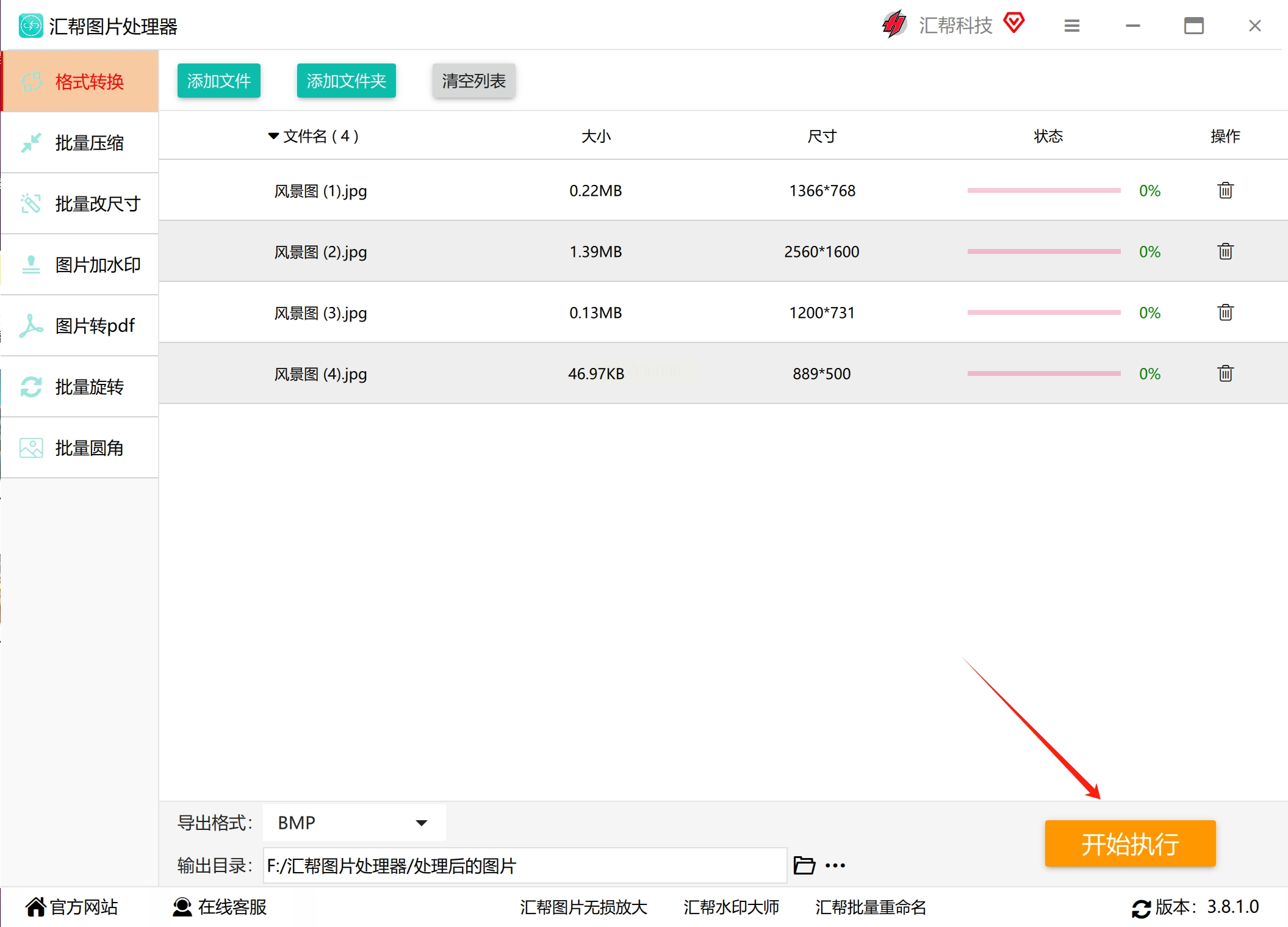The image size is (1288, 927).
Task: Click the 输出目录 path input field
Action: pyautogui.click(x=525, y=865)
